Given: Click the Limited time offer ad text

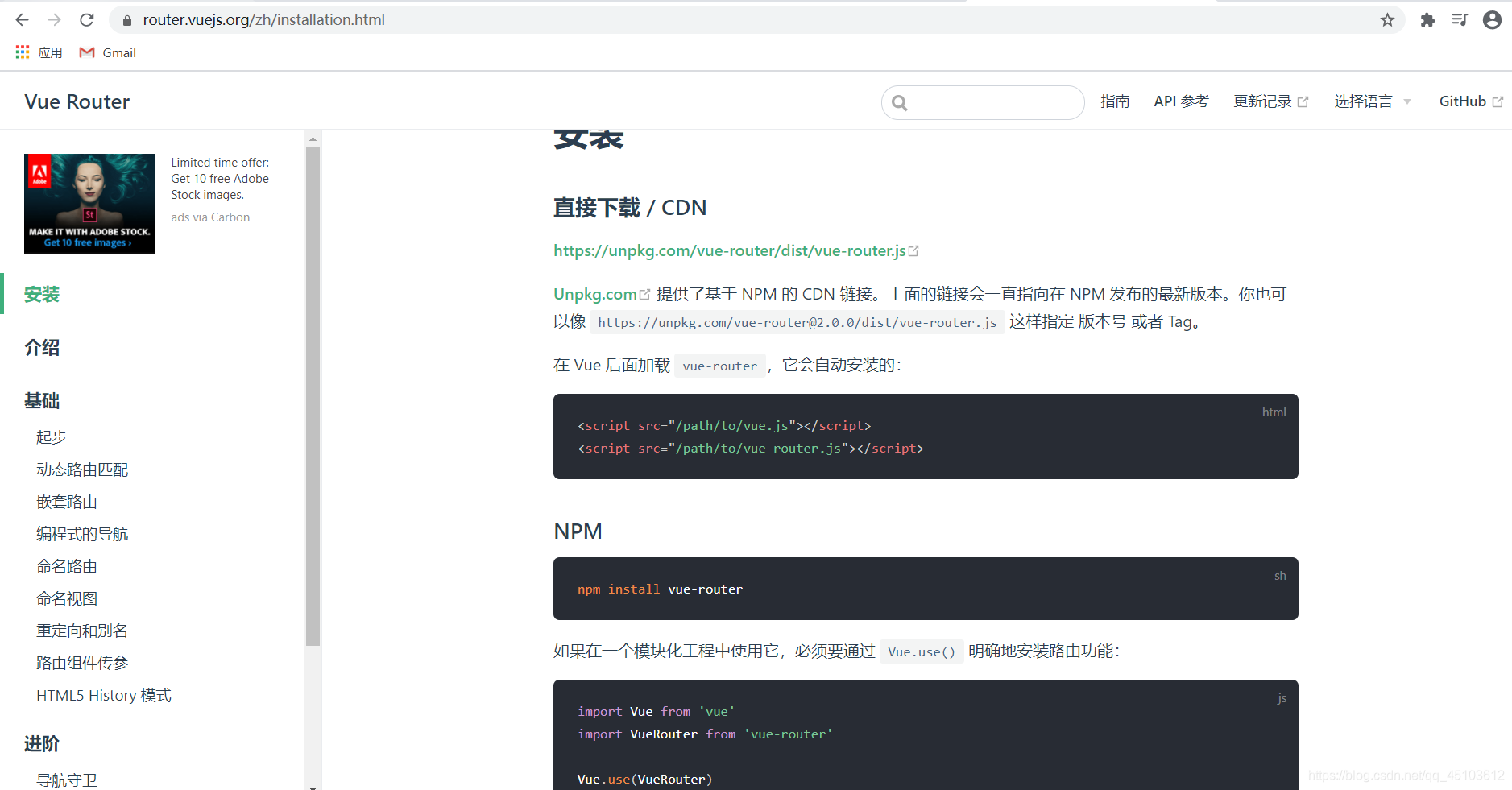Looking at the screenshot, I should point(220,179).
